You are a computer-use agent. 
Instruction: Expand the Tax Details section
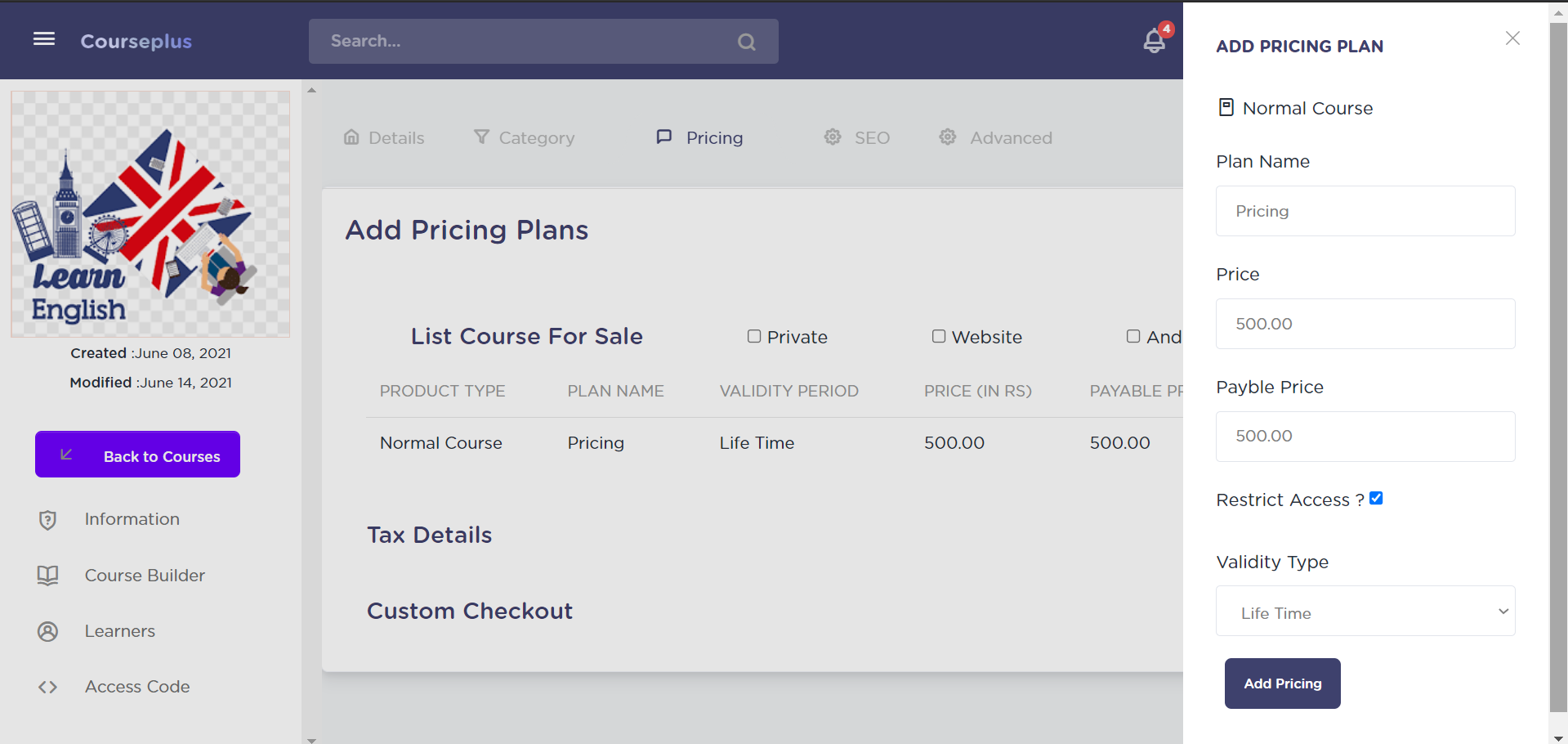[429, 535]
